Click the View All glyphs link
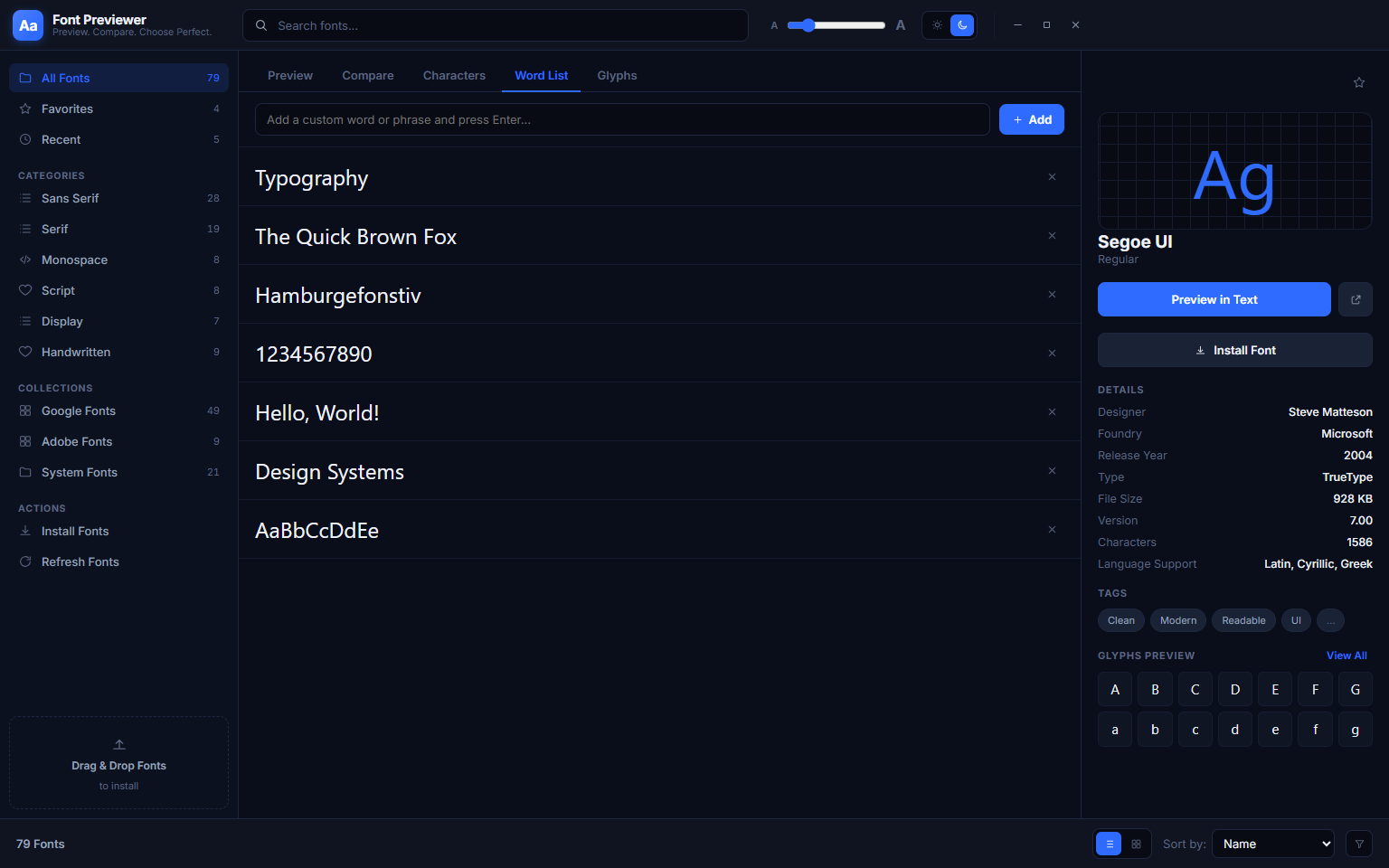 pos(1346,656)
